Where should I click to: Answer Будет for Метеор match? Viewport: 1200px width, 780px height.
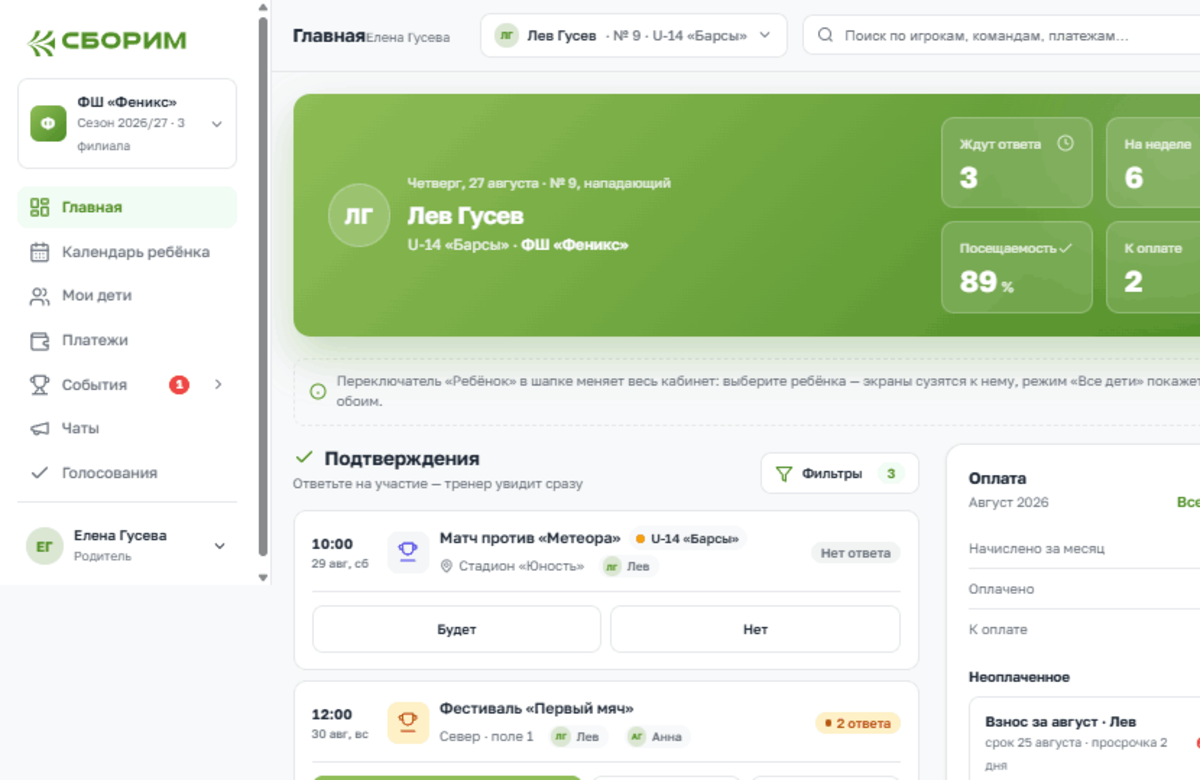(457, 629)
